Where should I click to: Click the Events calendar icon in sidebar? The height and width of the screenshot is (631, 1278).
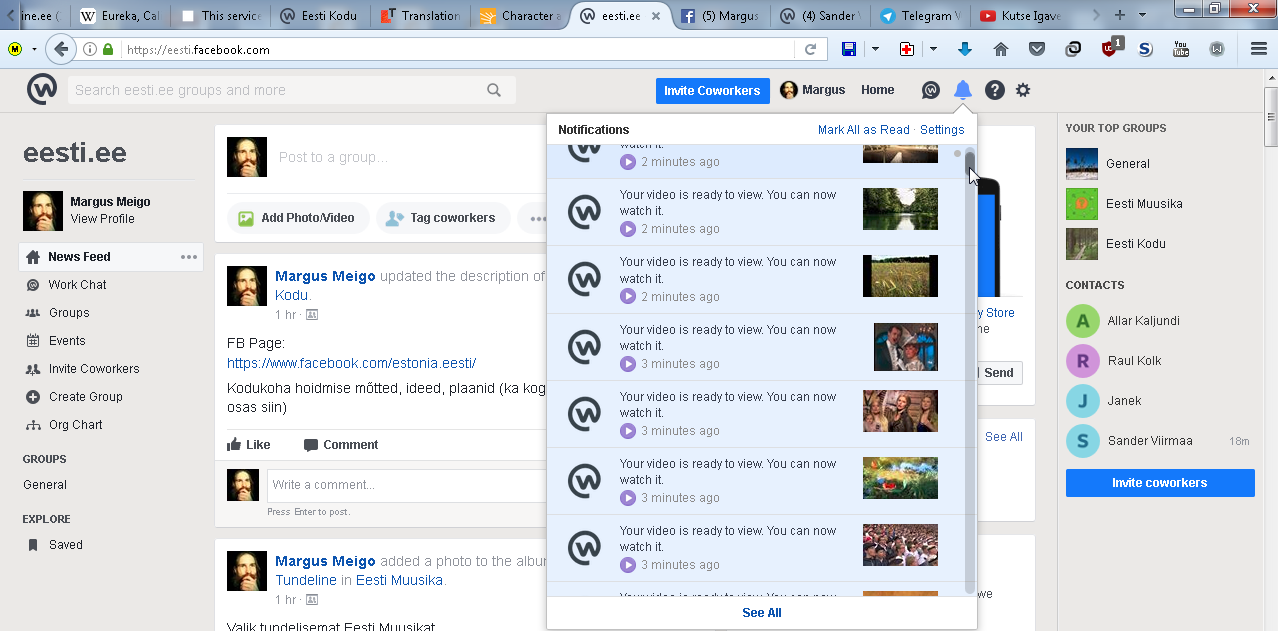click(x=33, y=341)
